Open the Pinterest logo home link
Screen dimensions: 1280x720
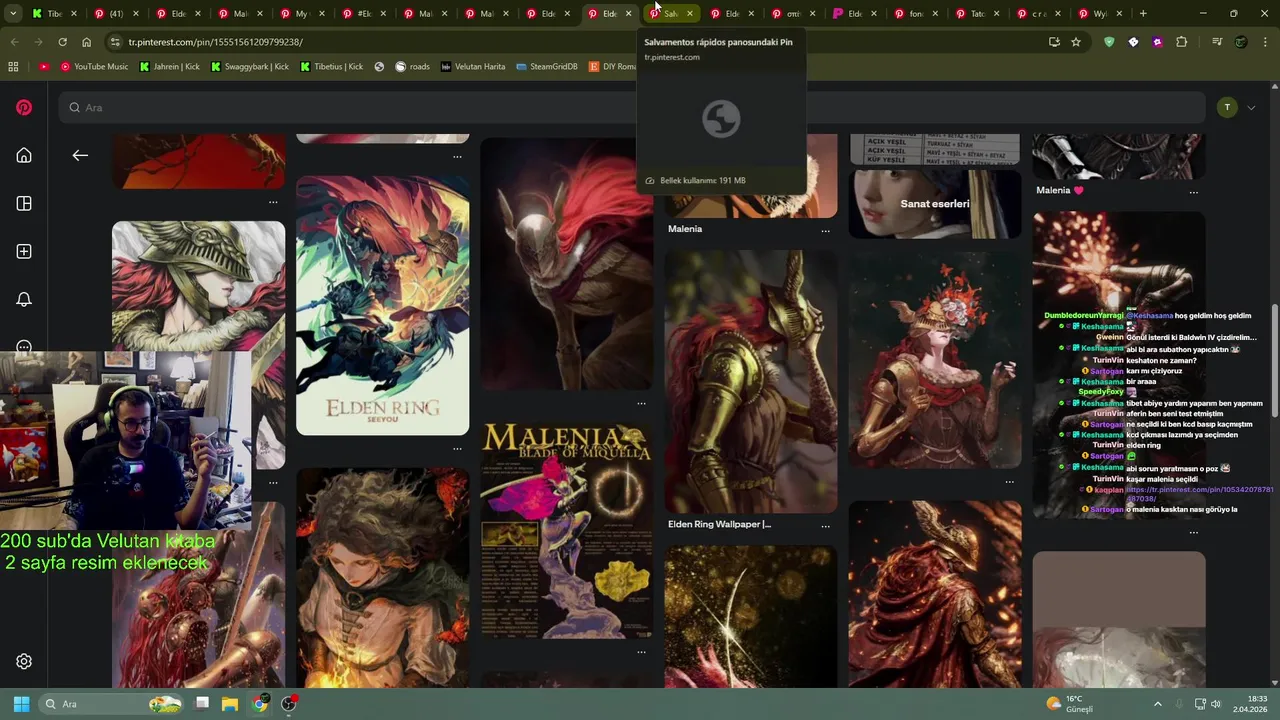[24, 107]
